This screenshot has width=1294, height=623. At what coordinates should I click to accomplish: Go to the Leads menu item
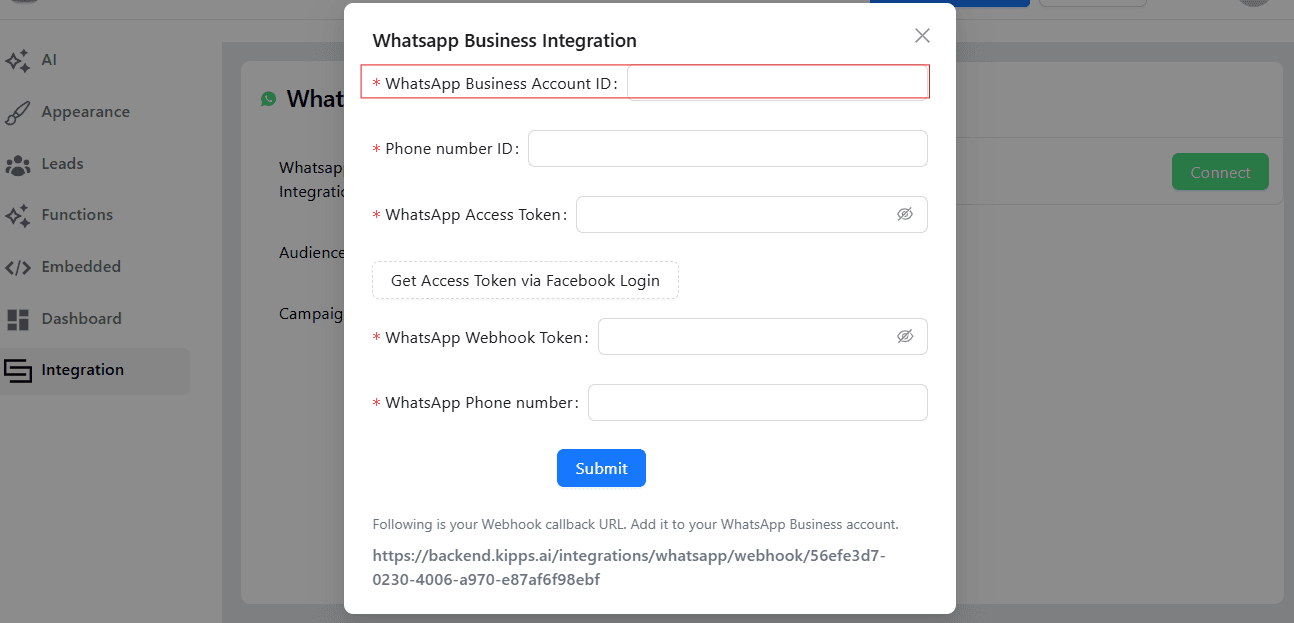point(62,164)
